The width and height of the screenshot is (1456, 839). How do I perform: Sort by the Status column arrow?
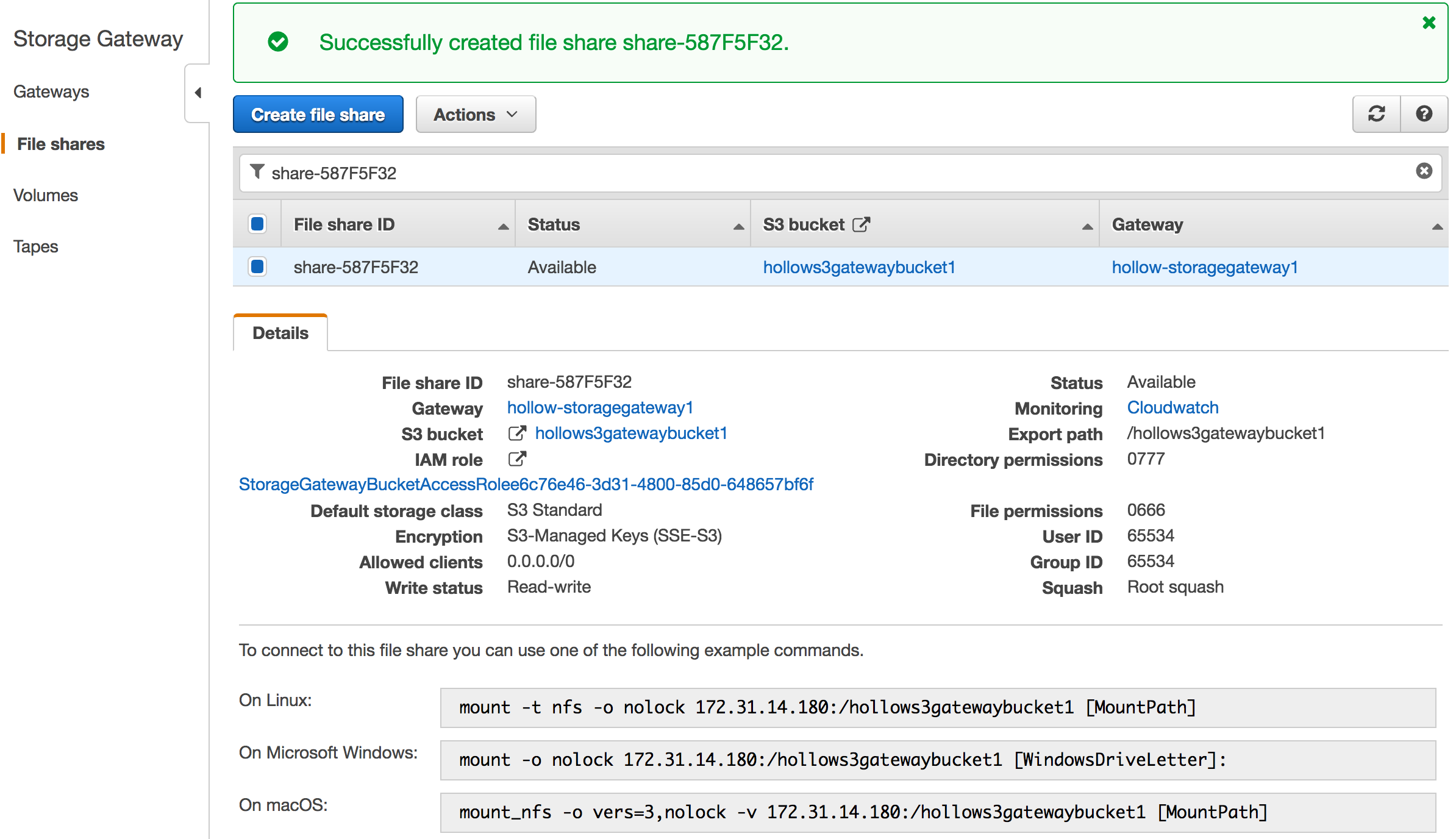(x=738, y=226)
